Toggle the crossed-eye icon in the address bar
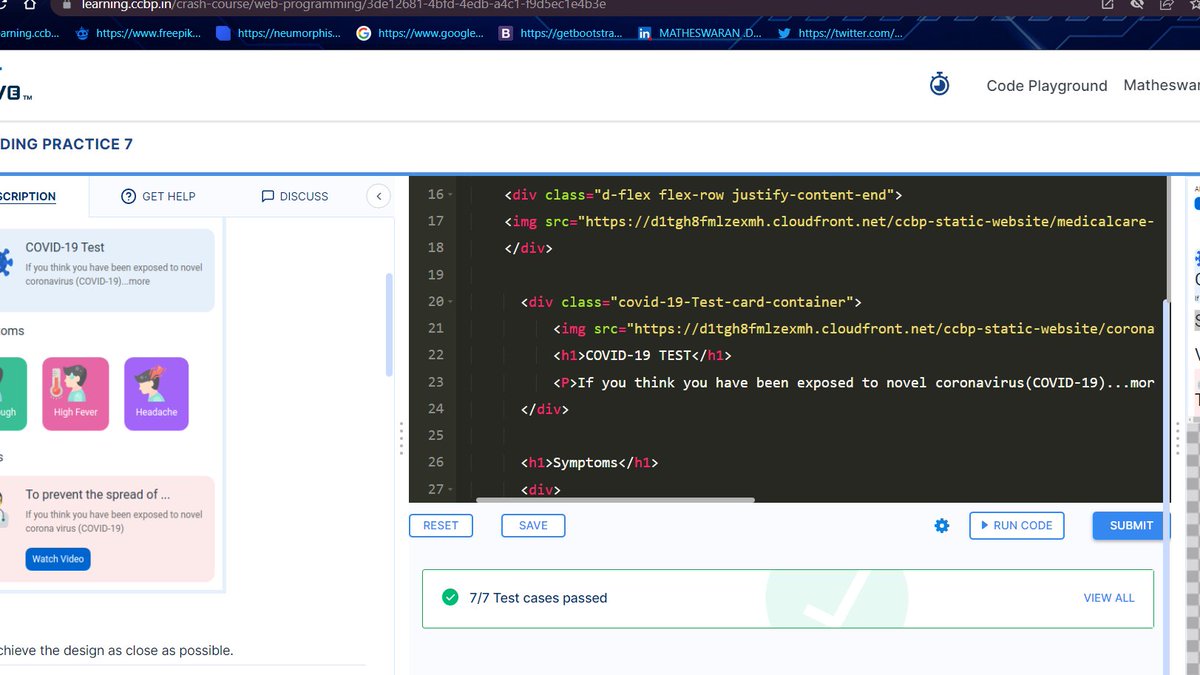 pyautogui.click(x=1135, y=5)
